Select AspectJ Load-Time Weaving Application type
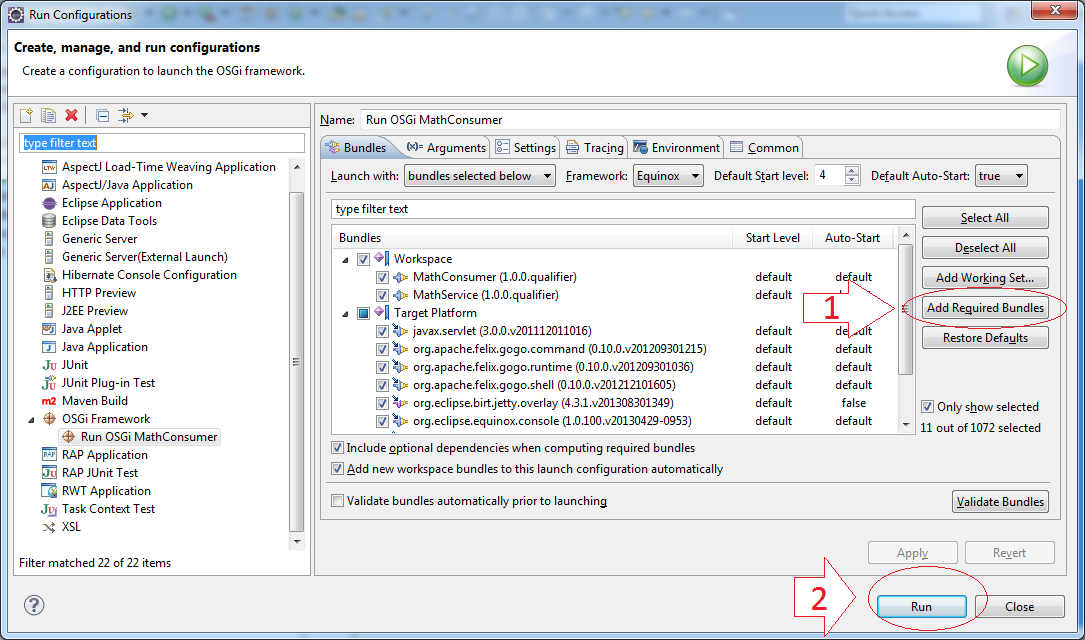The height and width of the screenshot is (640, 1085). coord(169,167)
